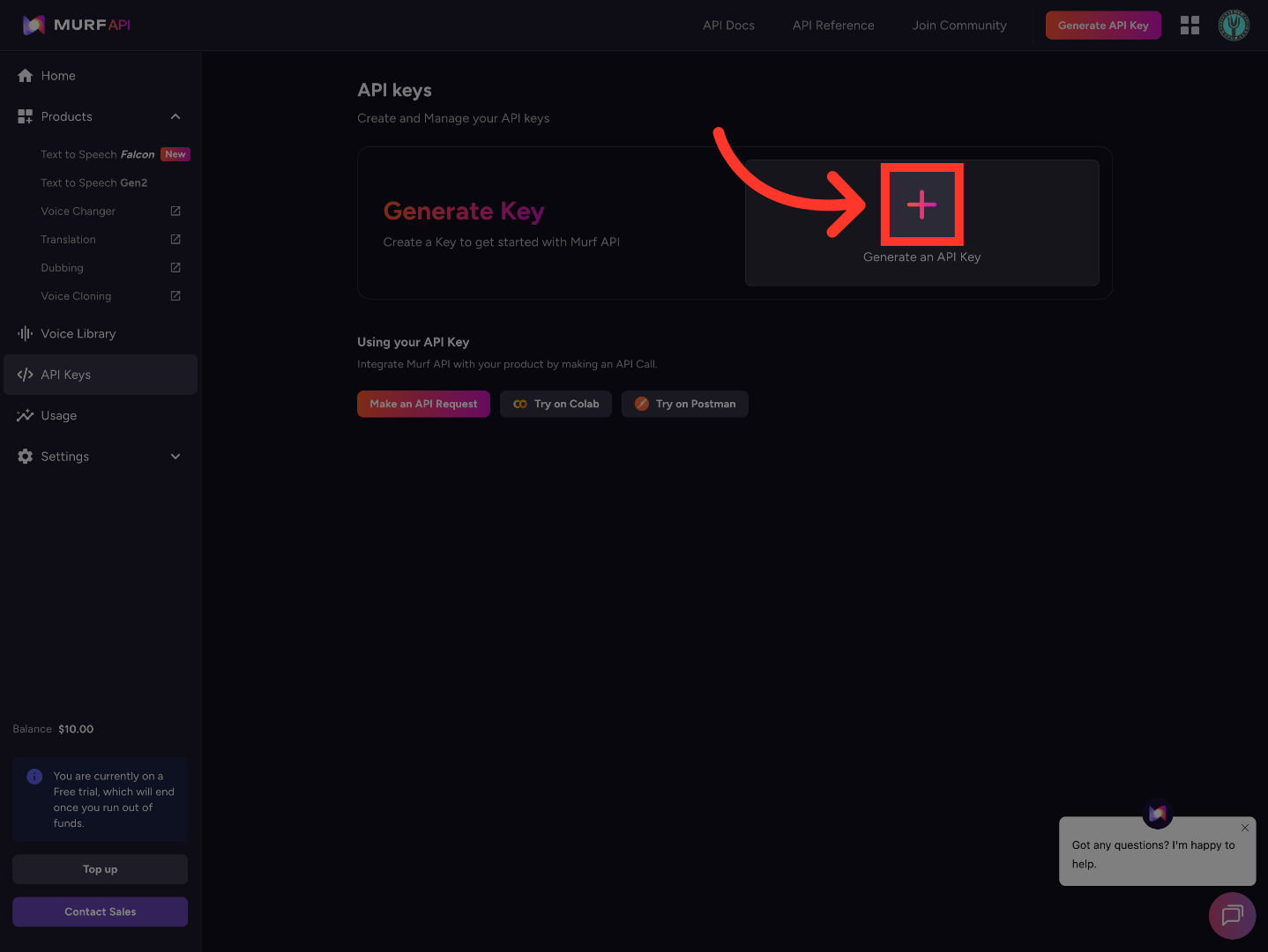1268x952 pixels.
Task: Click the info icon in free trial notice
Action: [x=34, y=777]
